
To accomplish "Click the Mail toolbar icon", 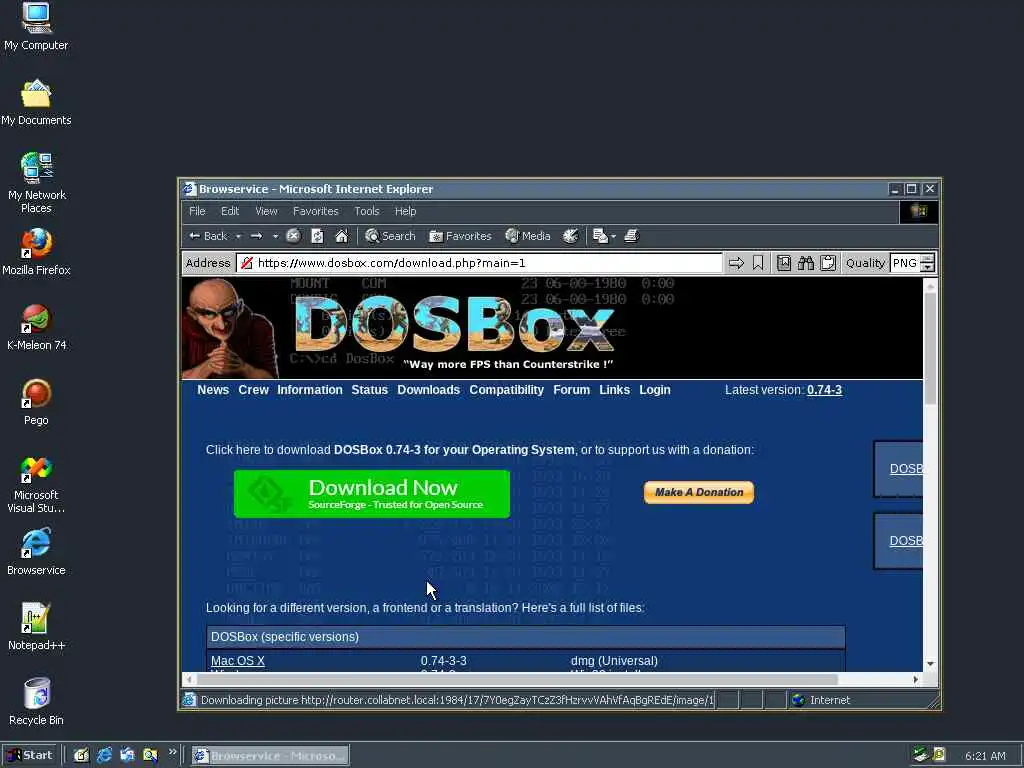I will (x=600, y=236).
